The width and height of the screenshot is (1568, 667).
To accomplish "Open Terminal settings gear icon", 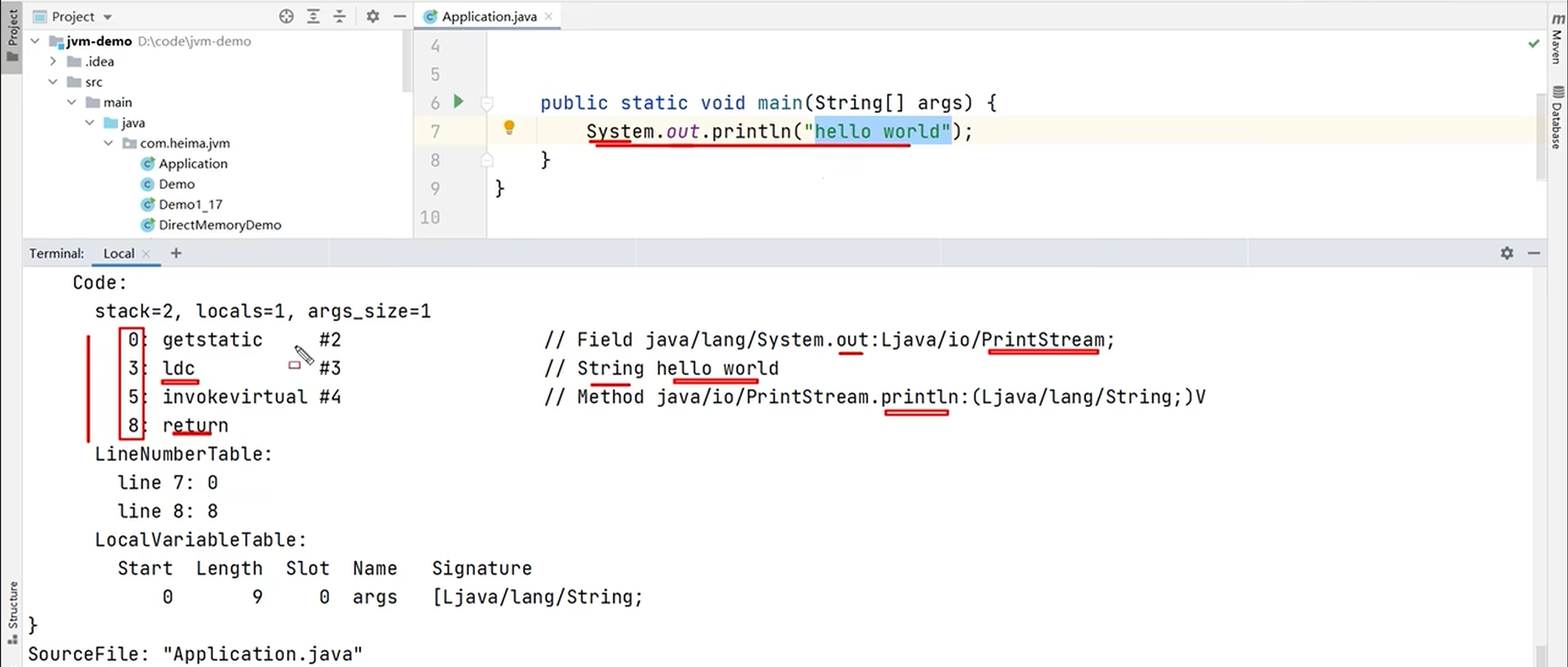I will click(1507, 253).
